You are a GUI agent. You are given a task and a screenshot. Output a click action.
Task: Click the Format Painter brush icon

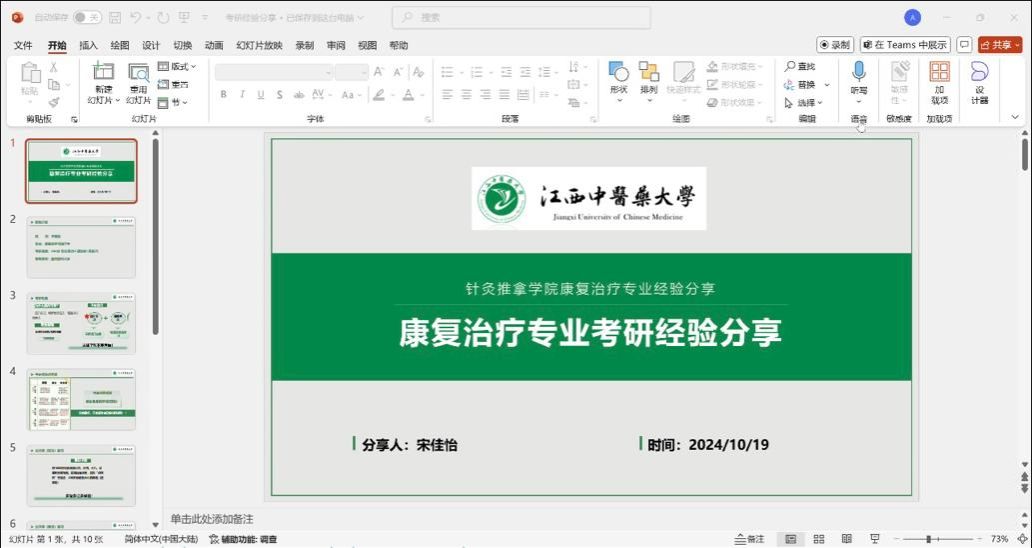(54, 102)
